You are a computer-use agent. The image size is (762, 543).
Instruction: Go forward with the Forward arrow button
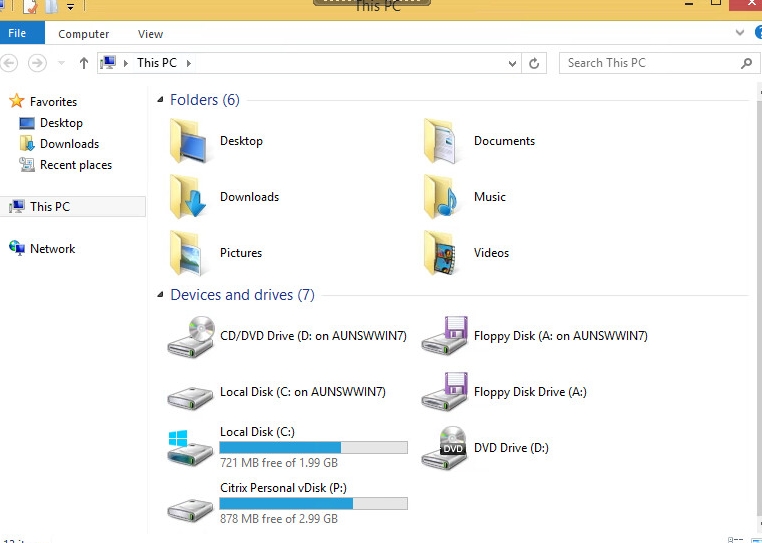pyautogui.click(x=37, y=63)
